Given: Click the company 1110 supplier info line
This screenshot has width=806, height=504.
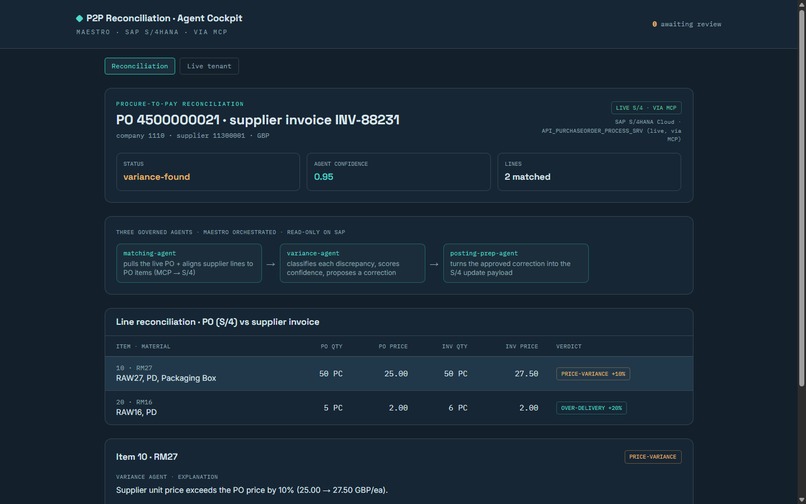Looking at the screenshot, I should [x=193, y=136].
